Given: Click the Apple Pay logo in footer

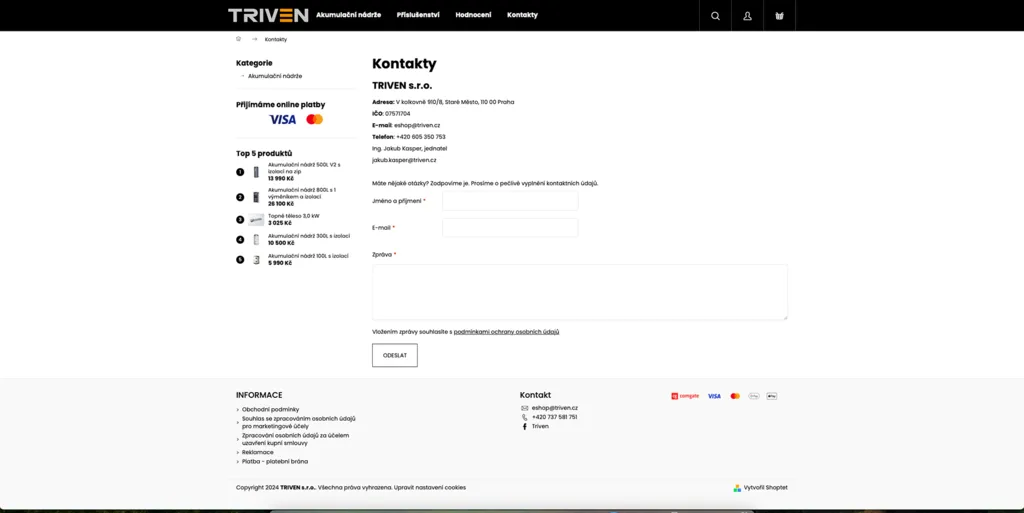Looking at the screenshot, I should (x=772, y=396).
